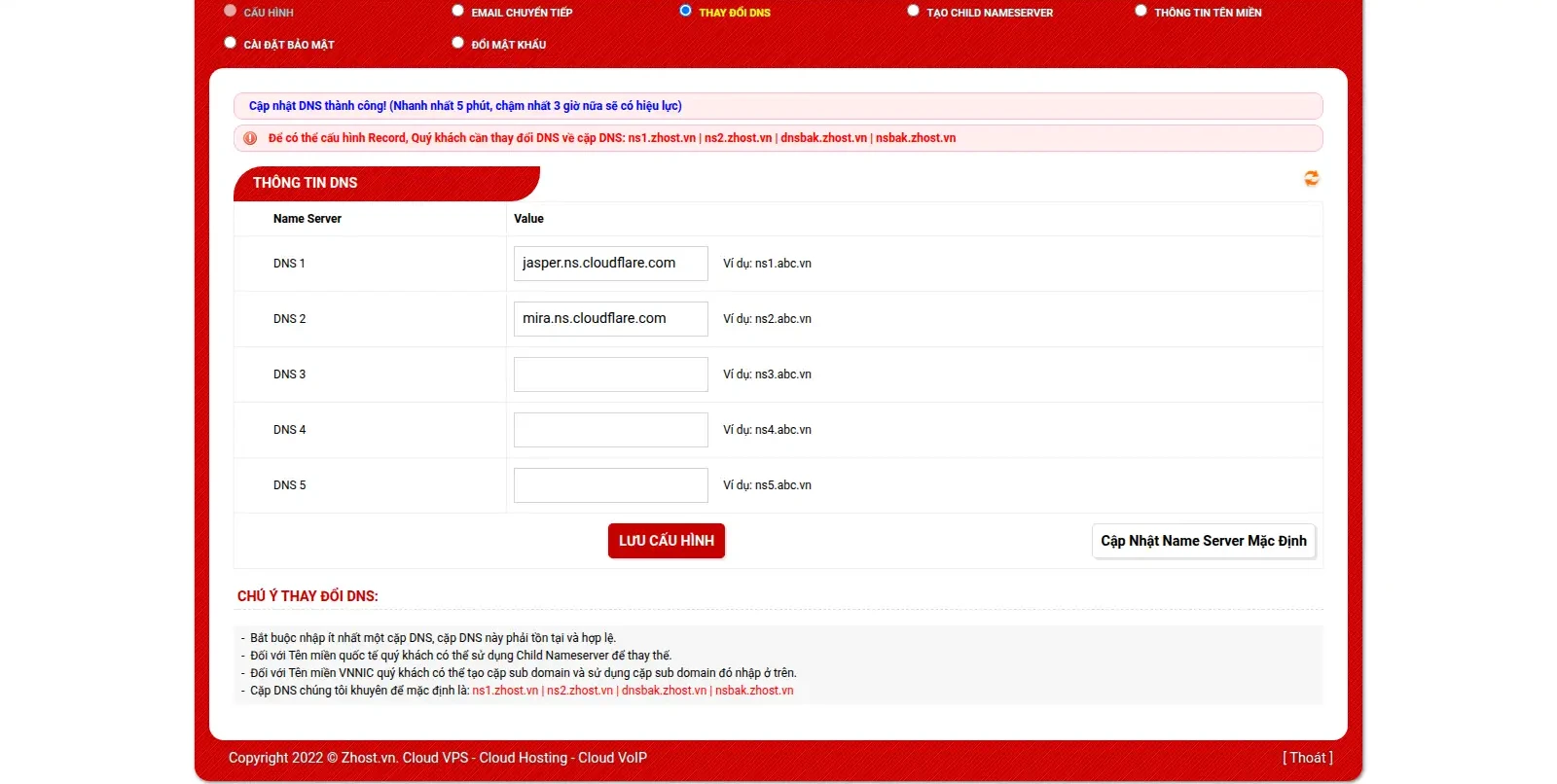The width and height of the screenshot is (1557, 784).
Task: Click the empty DNS 4 field
Action: [x=610, y=430]
